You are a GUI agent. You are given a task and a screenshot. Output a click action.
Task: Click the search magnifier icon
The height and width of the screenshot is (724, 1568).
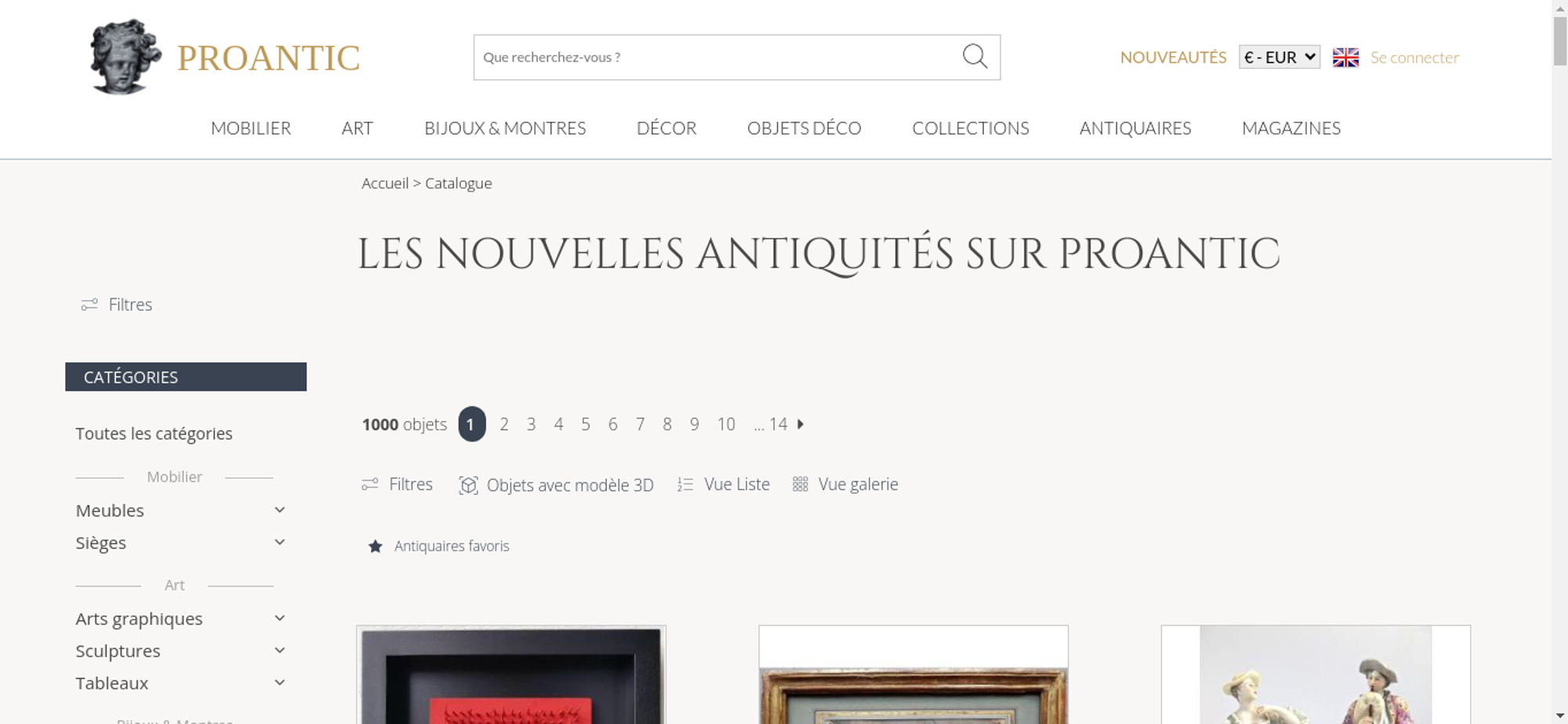click(x=975, y=56)
